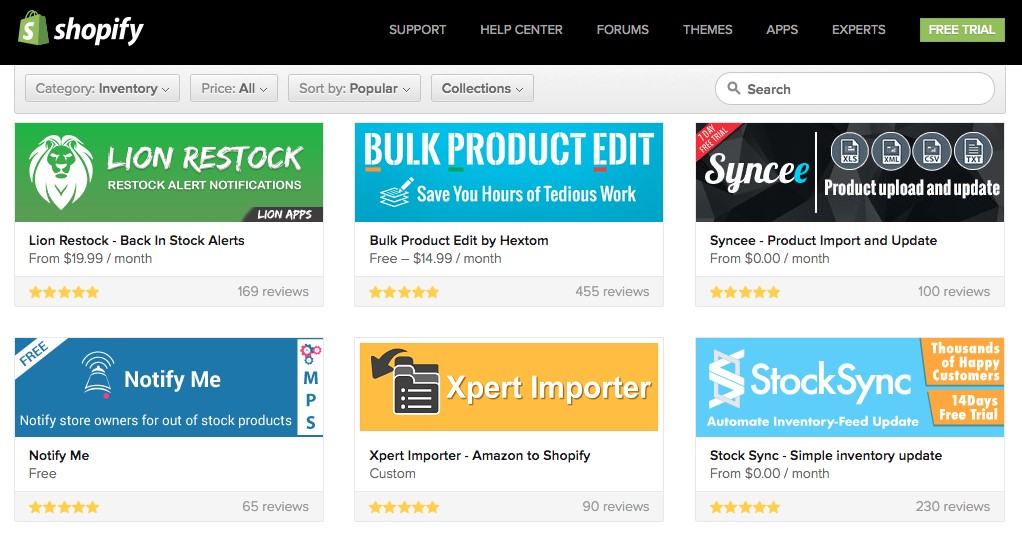
Task: Click the Xpert Importer banner image
Action: [x=509, y=387]
